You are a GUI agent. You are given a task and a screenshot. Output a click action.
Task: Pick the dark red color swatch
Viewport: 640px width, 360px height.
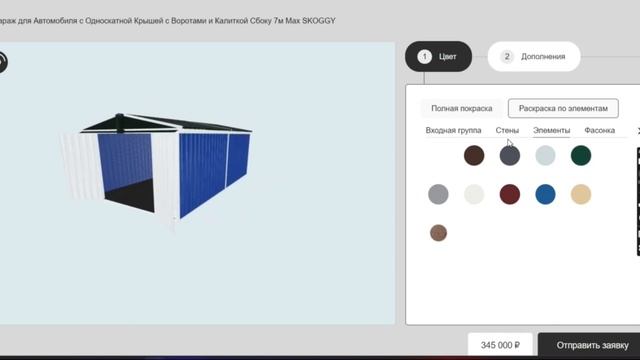[x=510, y=194]
